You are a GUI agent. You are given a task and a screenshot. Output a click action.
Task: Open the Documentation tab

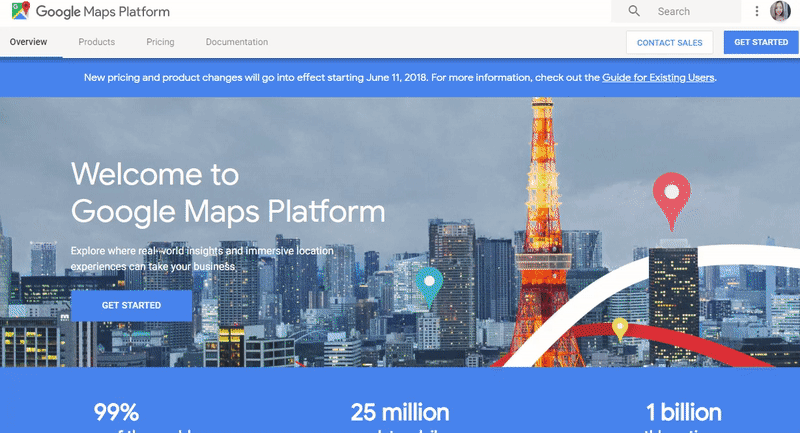(x=237, y=42)
